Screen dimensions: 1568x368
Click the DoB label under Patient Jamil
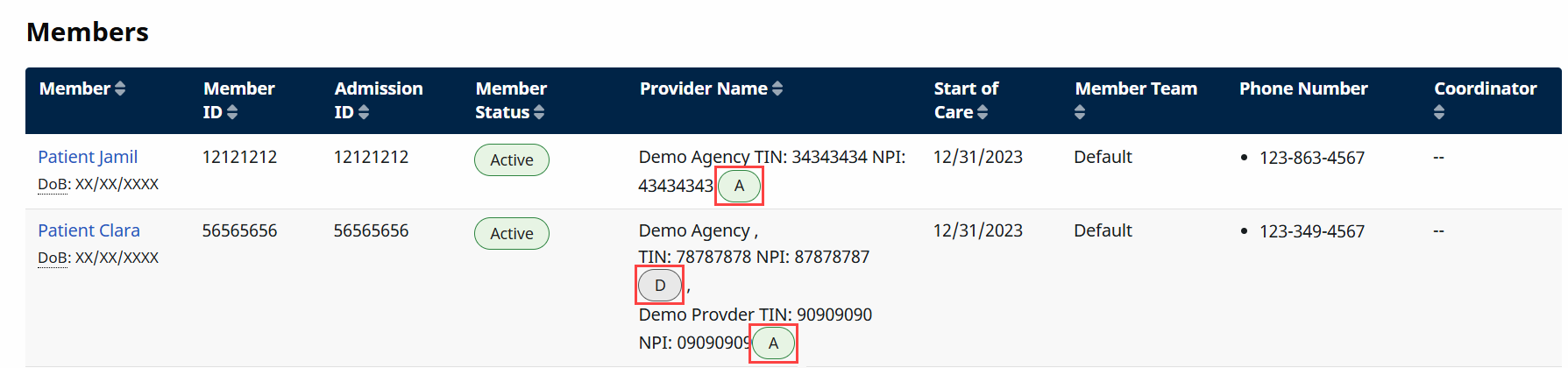[x=53, y=184]
